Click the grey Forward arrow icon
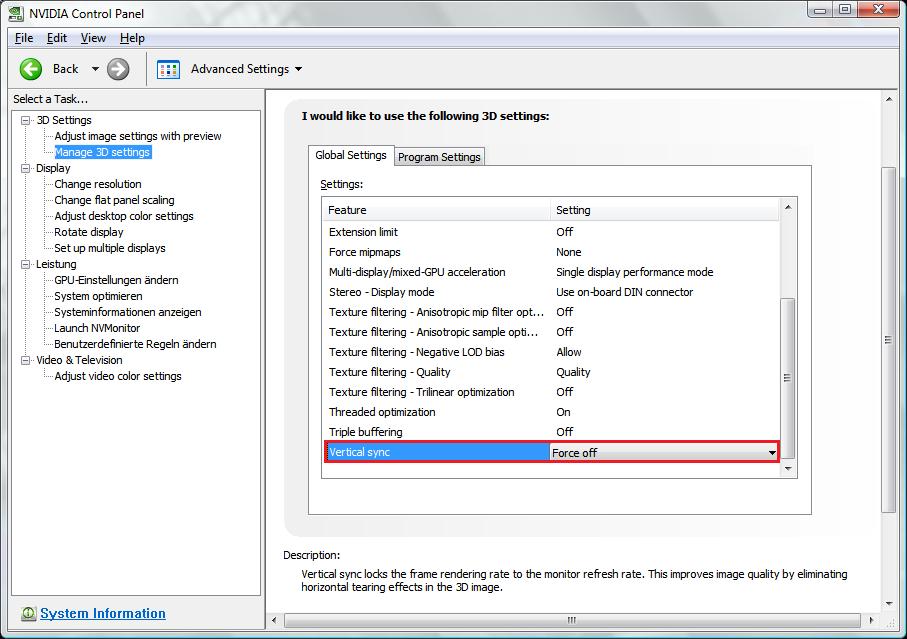This screenshot has height=639, width=907. pyautogui.click(x=118, y=69)
